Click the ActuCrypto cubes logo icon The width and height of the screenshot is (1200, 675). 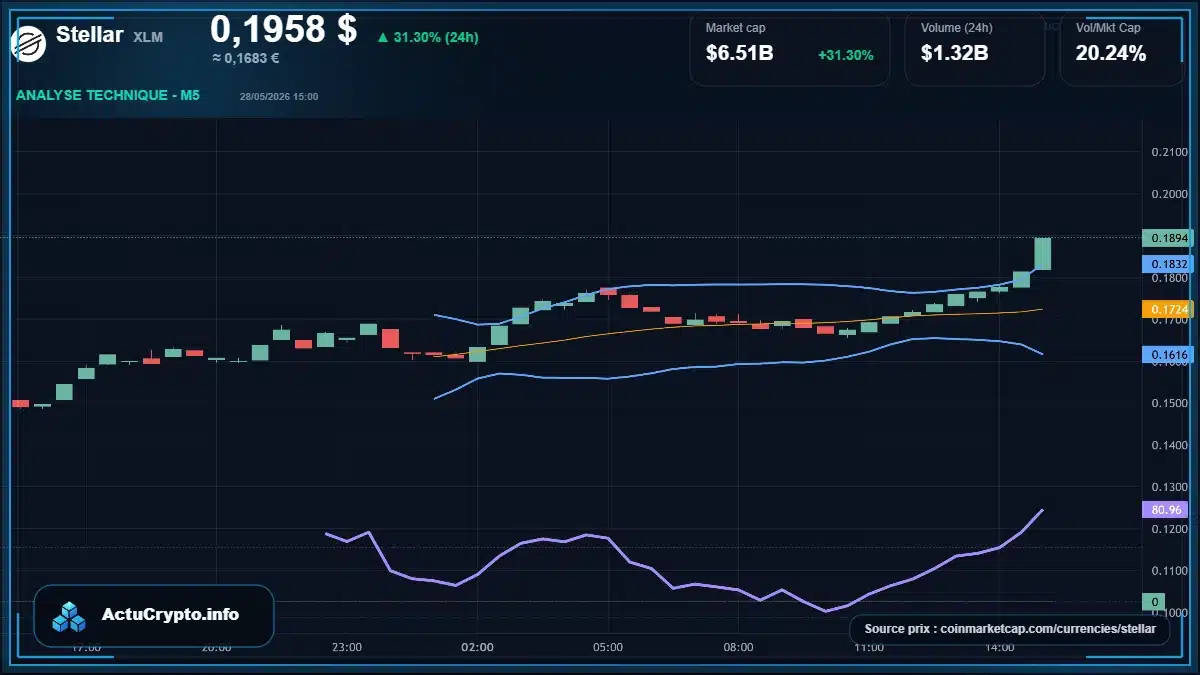(70, 616)
